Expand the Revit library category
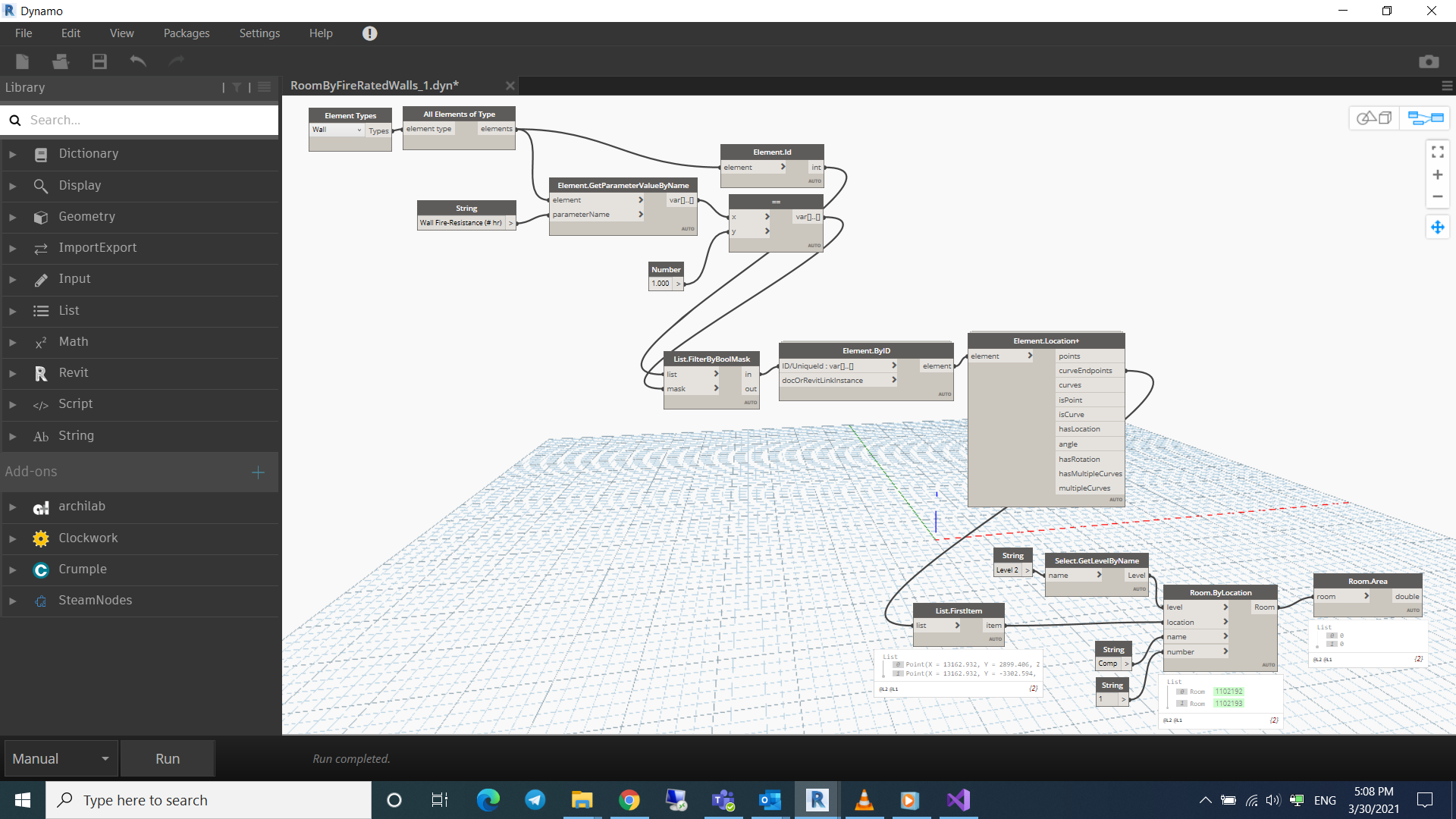This screenshot has width=1456, height=819. 12,373
